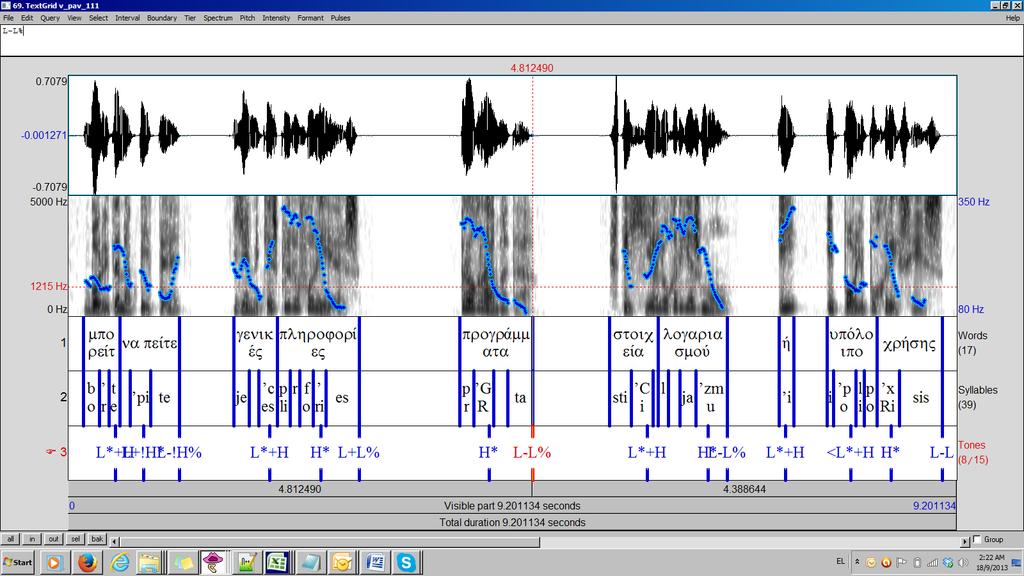The height and width of the screenshot is (576, 1024).
Task: Play the 4.812490 seconds segment bar
Action: pyautogui.click(x=300, y=488)
